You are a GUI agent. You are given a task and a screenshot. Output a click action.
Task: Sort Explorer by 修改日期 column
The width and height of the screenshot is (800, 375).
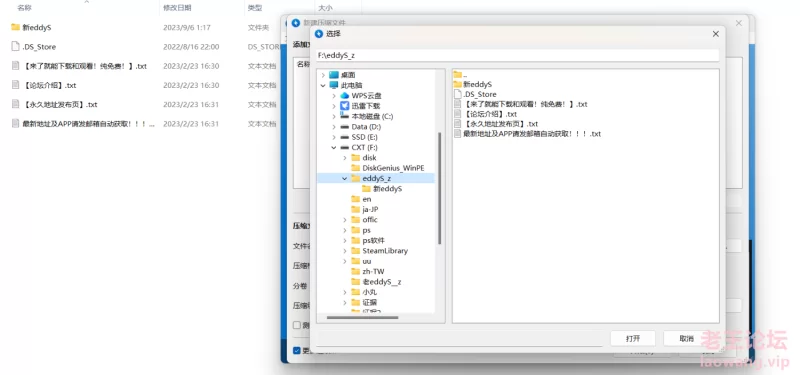(x=177, y=8)
